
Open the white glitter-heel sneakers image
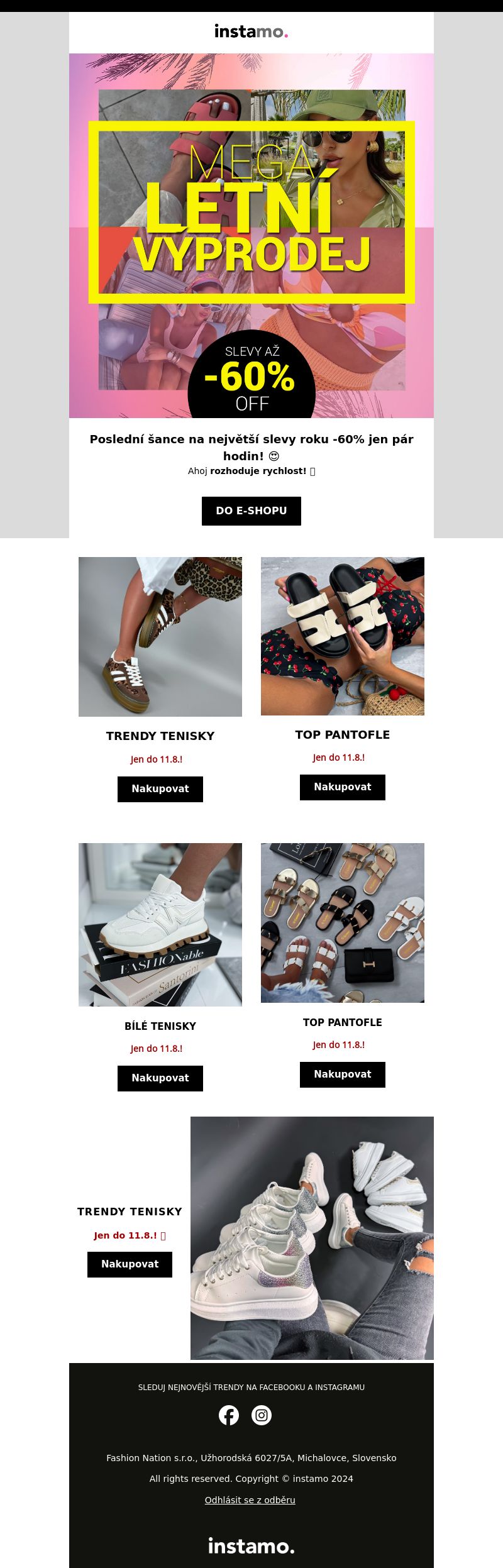tap(312, 1238)
